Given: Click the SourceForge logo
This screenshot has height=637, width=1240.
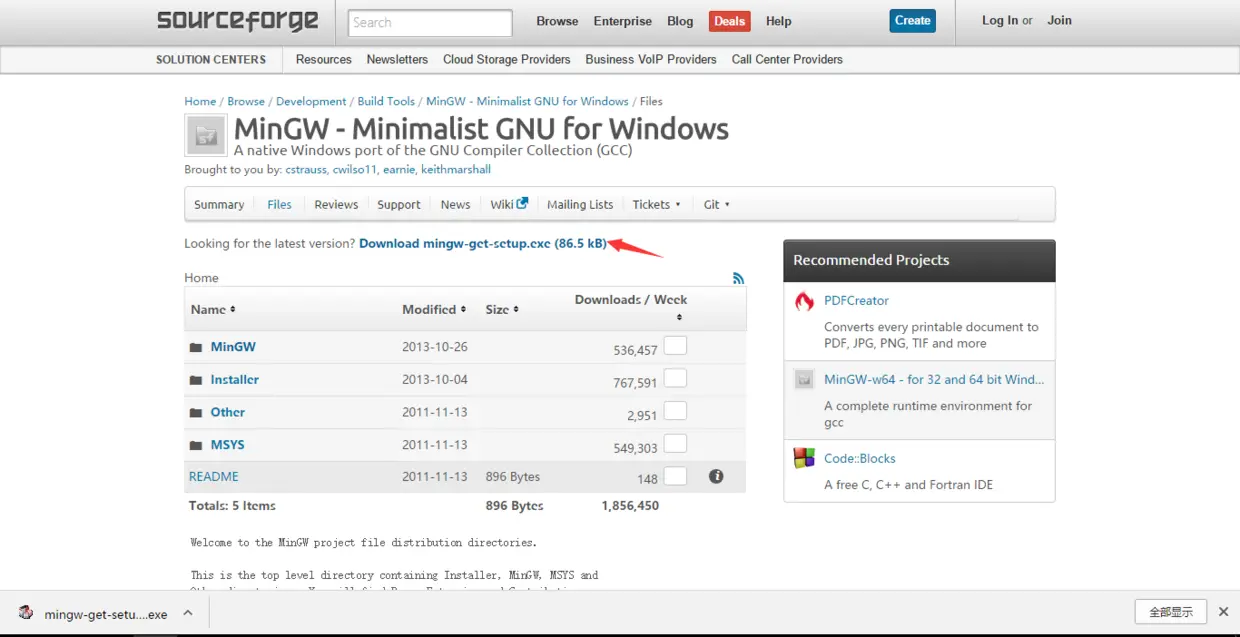Looking at the screenshot, I should [x=238, y=21].
